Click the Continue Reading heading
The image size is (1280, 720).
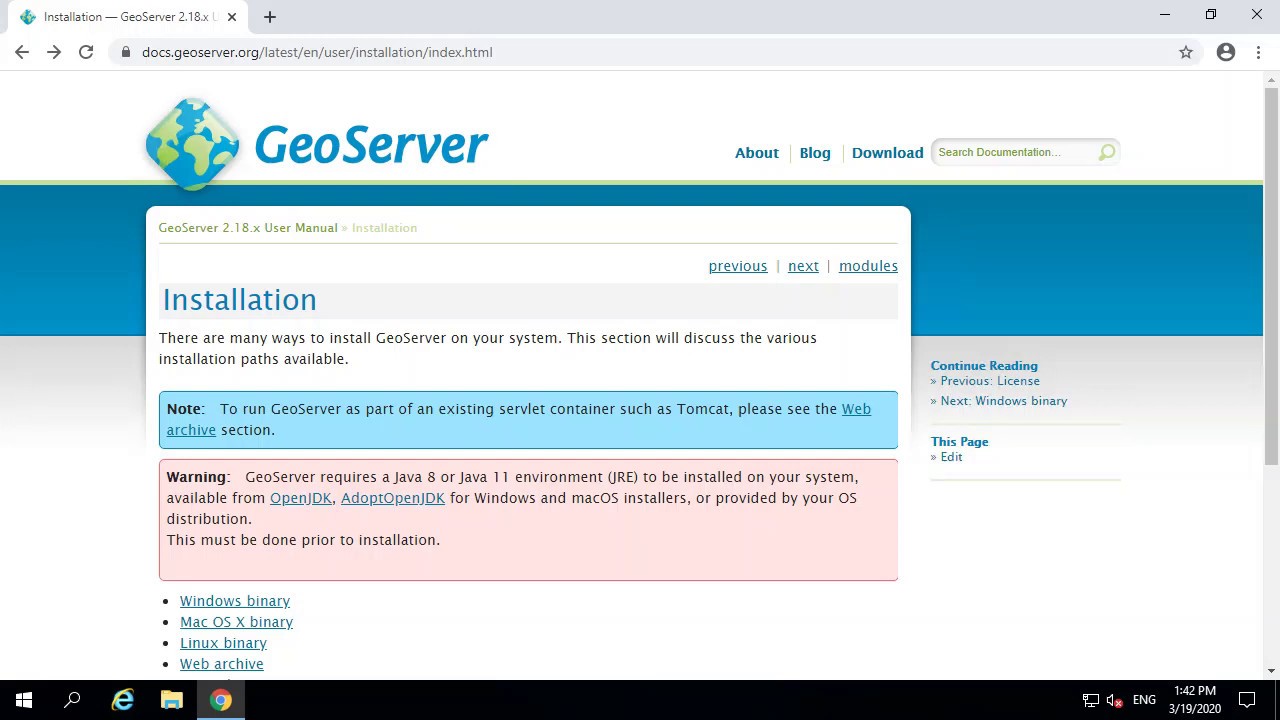984,366
